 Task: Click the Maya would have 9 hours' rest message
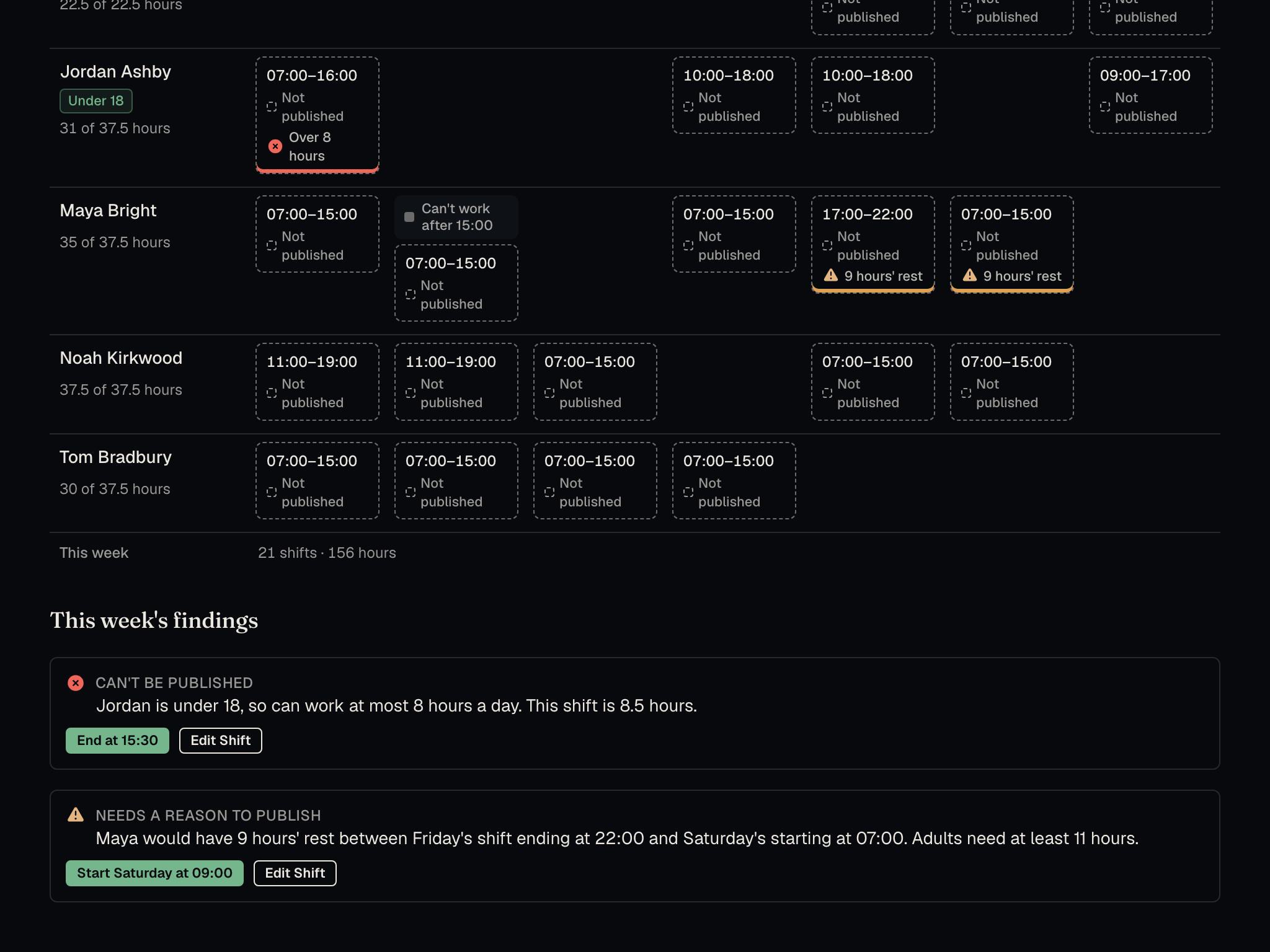pos(617,839)
